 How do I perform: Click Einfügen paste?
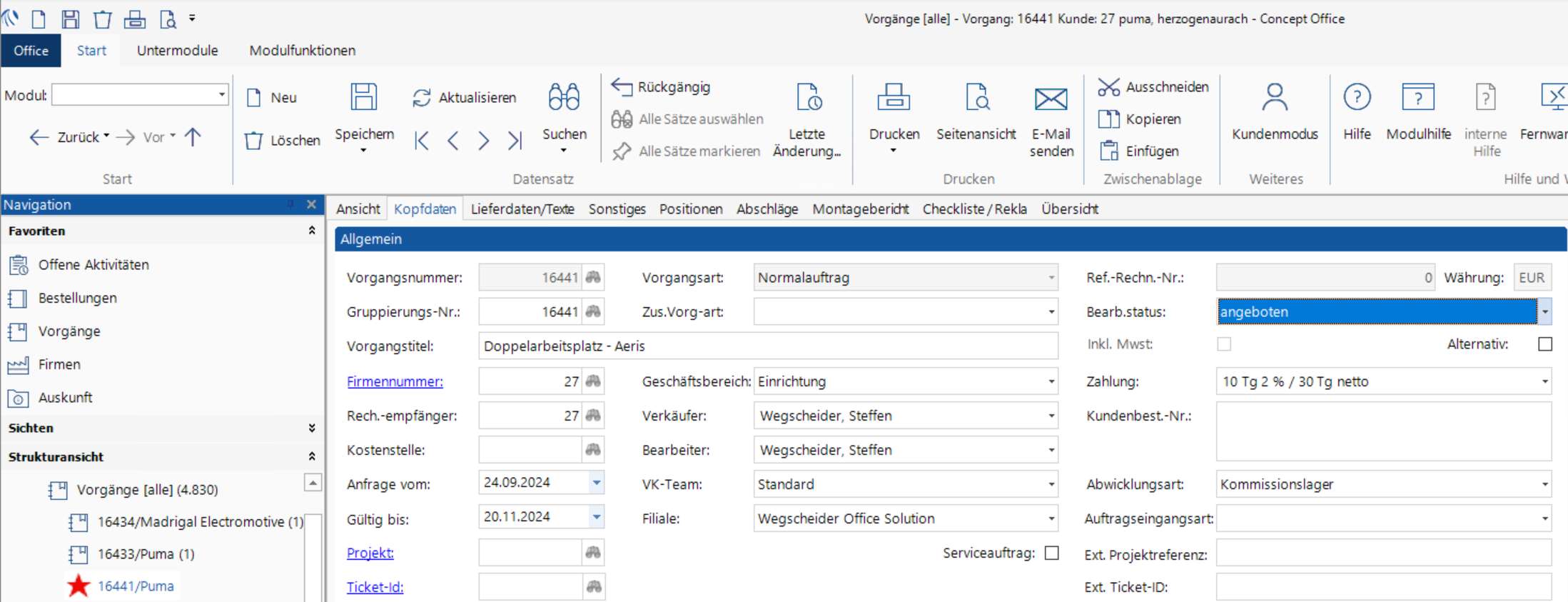point(1138,151)
